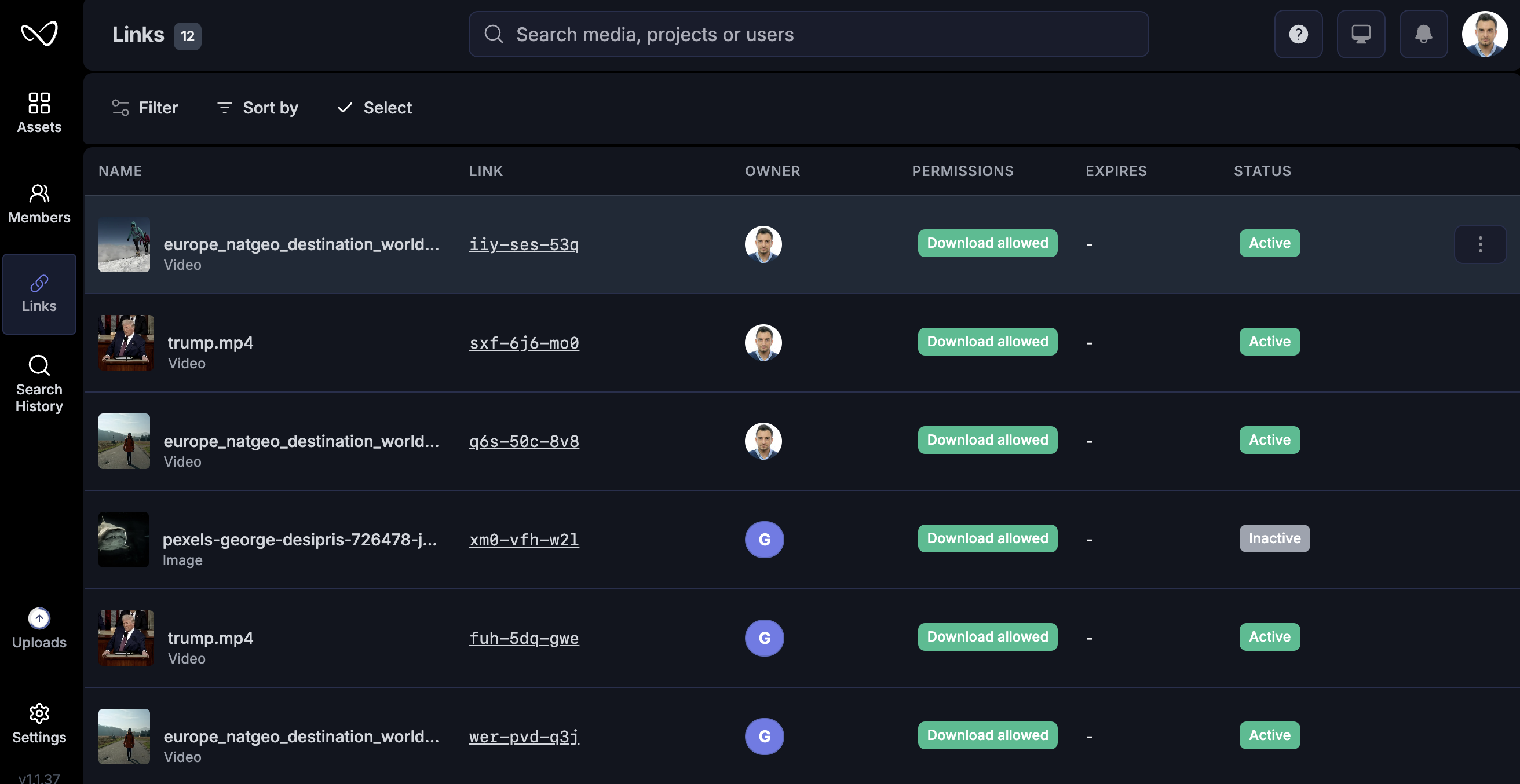Open the Sort by menu
The height and width of the screenshot is (784, 1520).
257,107
